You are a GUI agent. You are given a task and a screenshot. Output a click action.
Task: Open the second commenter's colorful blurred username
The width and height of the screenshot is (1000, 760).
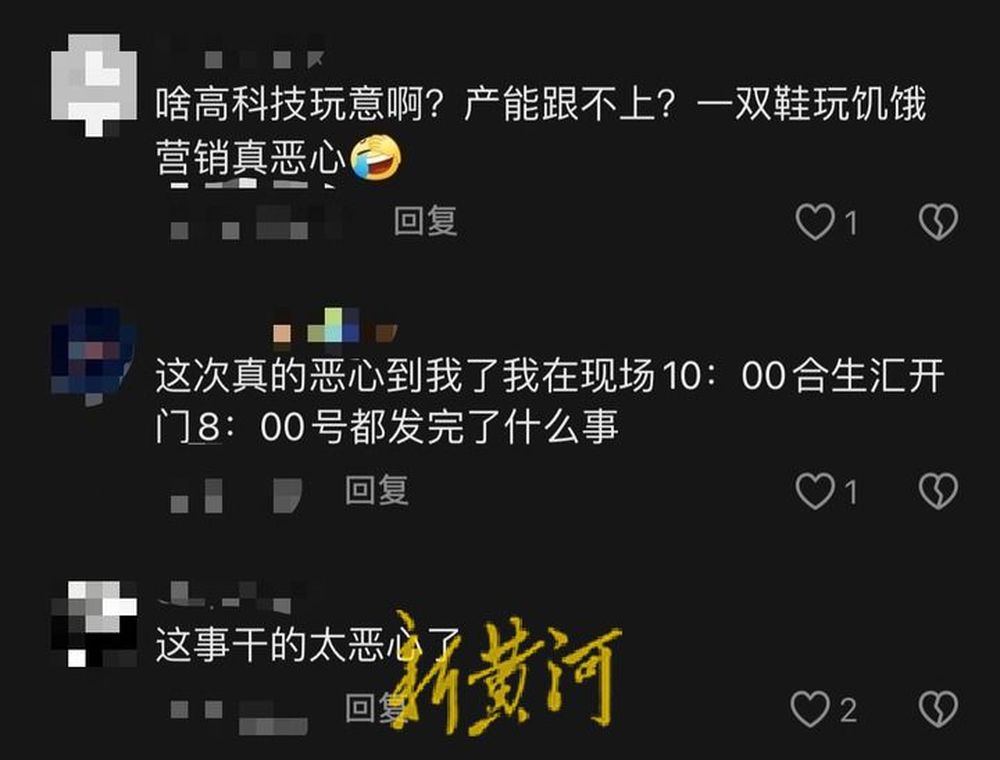(x=335, y=326)
